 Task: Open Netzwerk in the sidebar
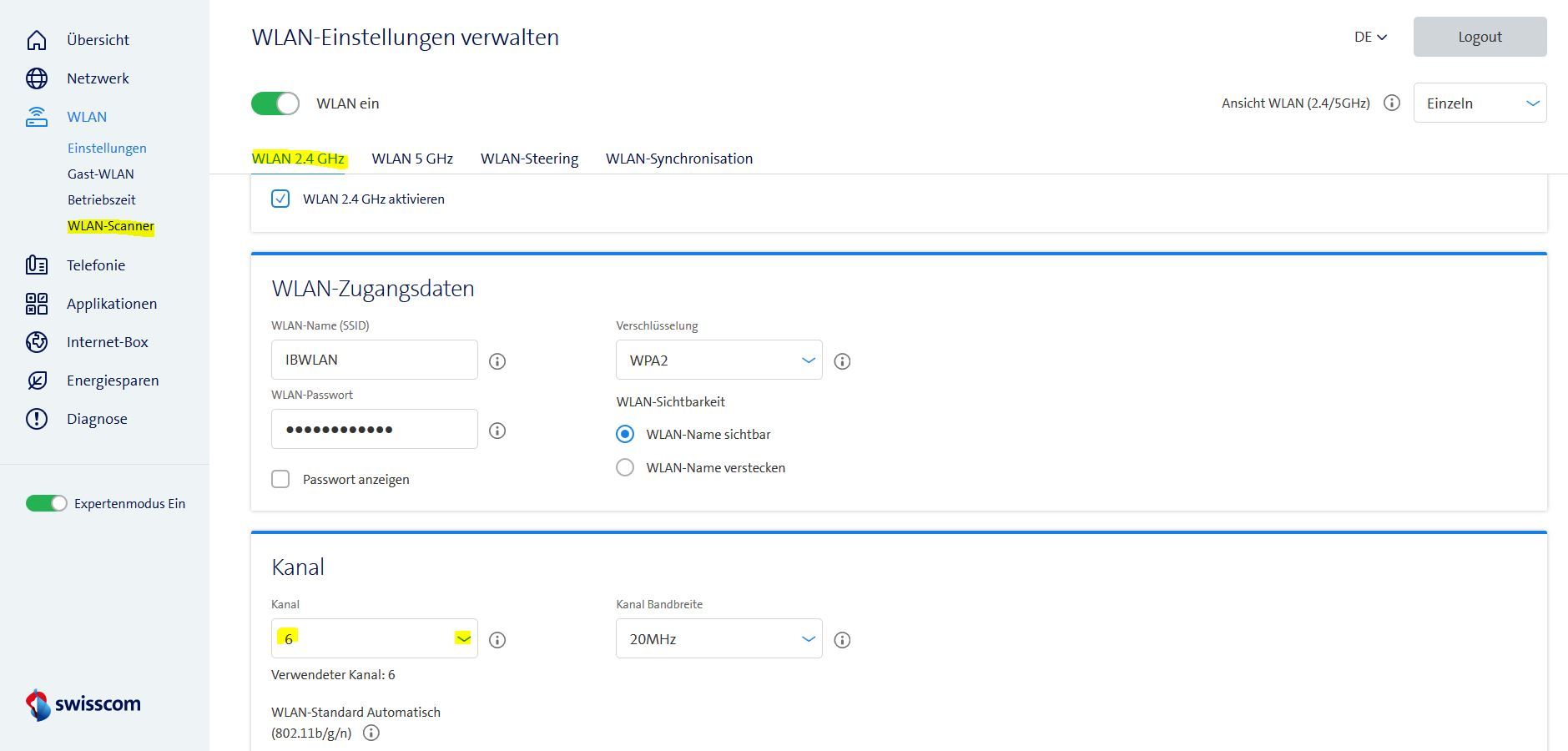pos(98,78)
